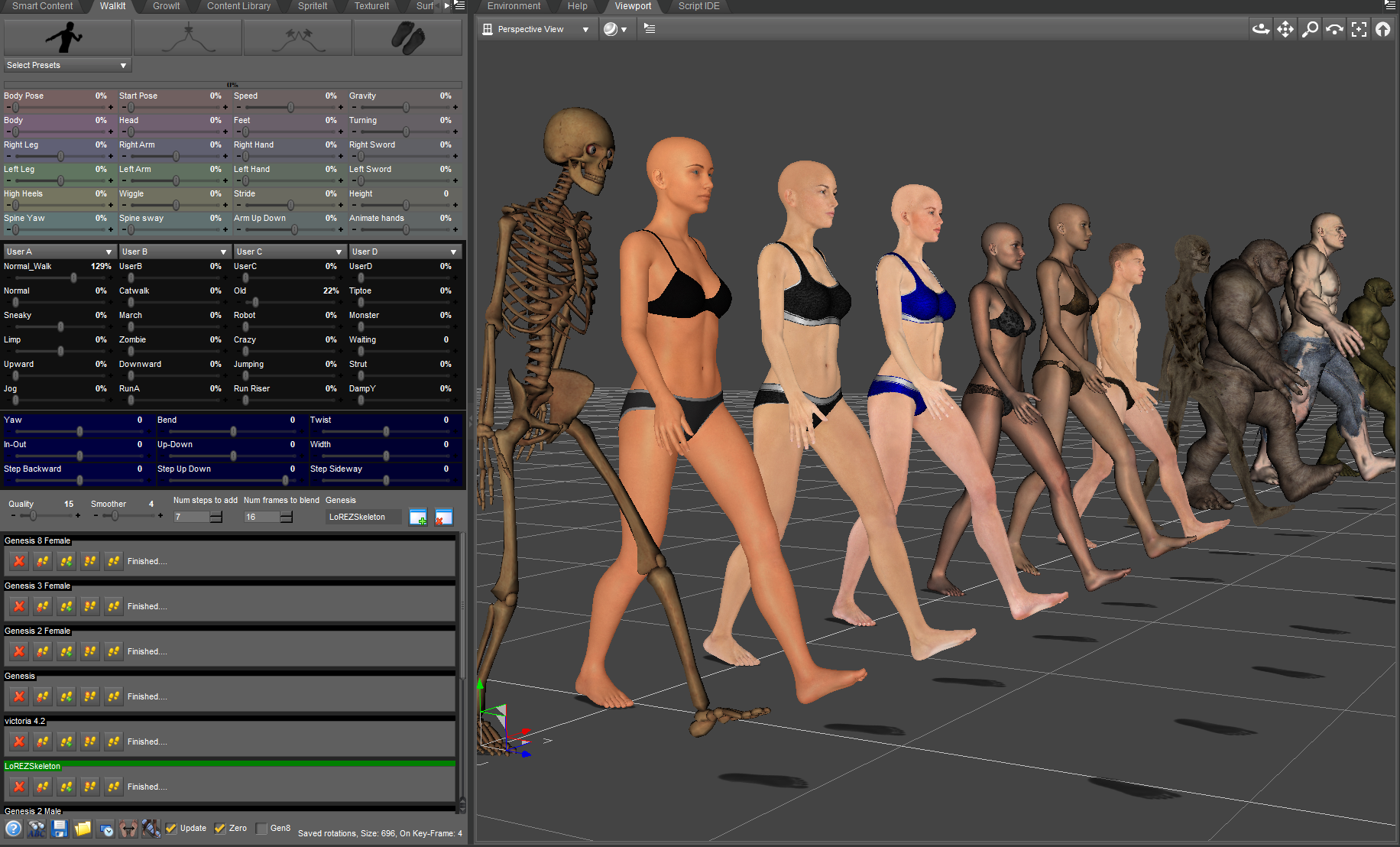Click the footprints icon in top row
The width and height of the screenshot is (1400, 847).
pyautogui.click(x=407, y=37)
